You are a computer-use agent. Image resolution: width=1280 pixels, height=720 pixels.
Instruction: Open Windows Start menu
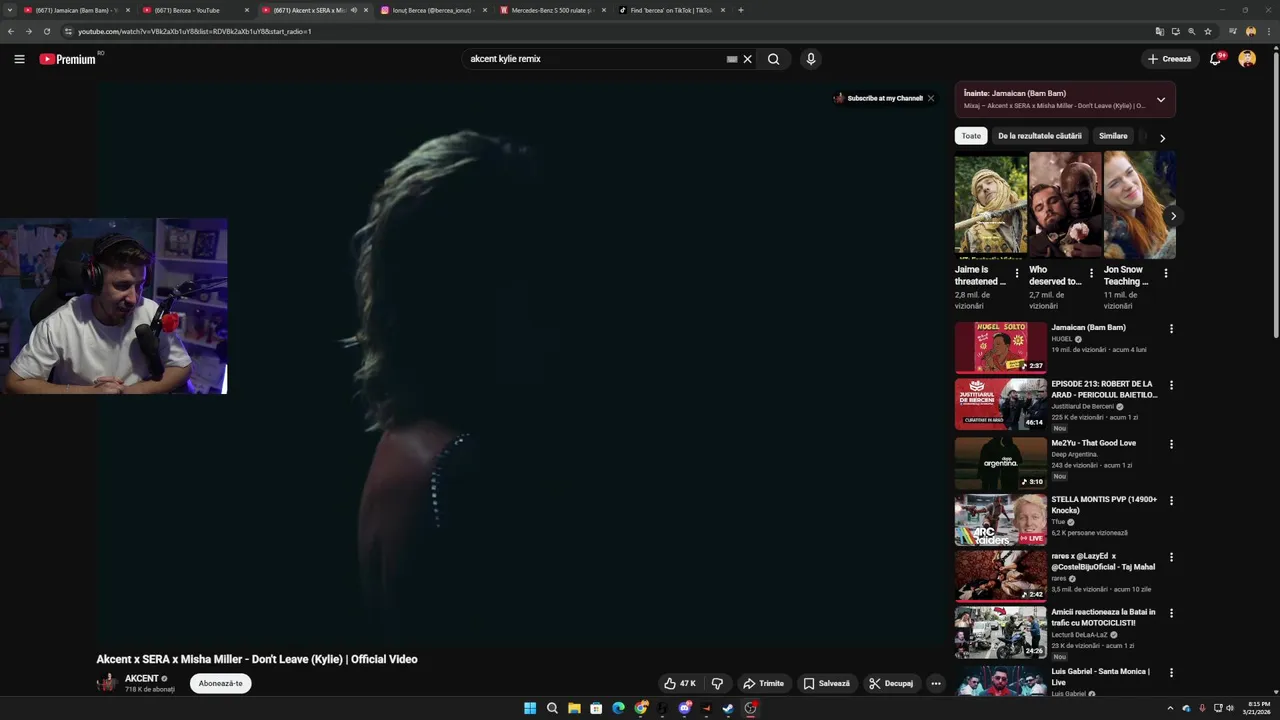pos(530,709)
